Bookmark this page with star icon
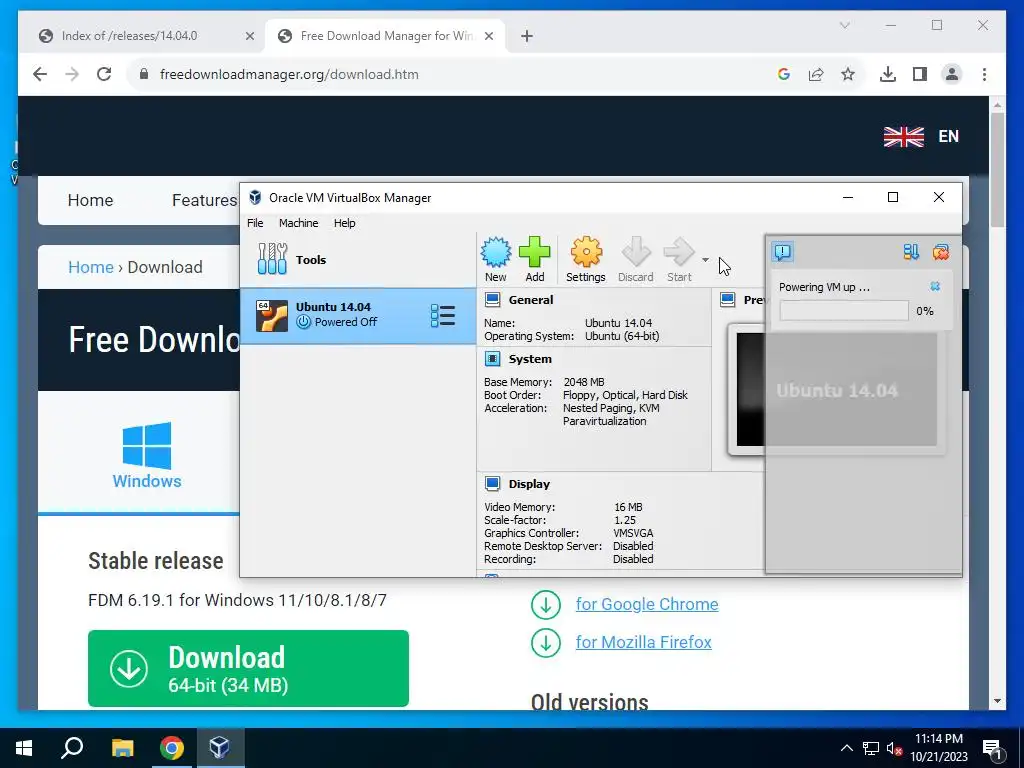This screenshot has height=768, width=1024. point(848,74)
